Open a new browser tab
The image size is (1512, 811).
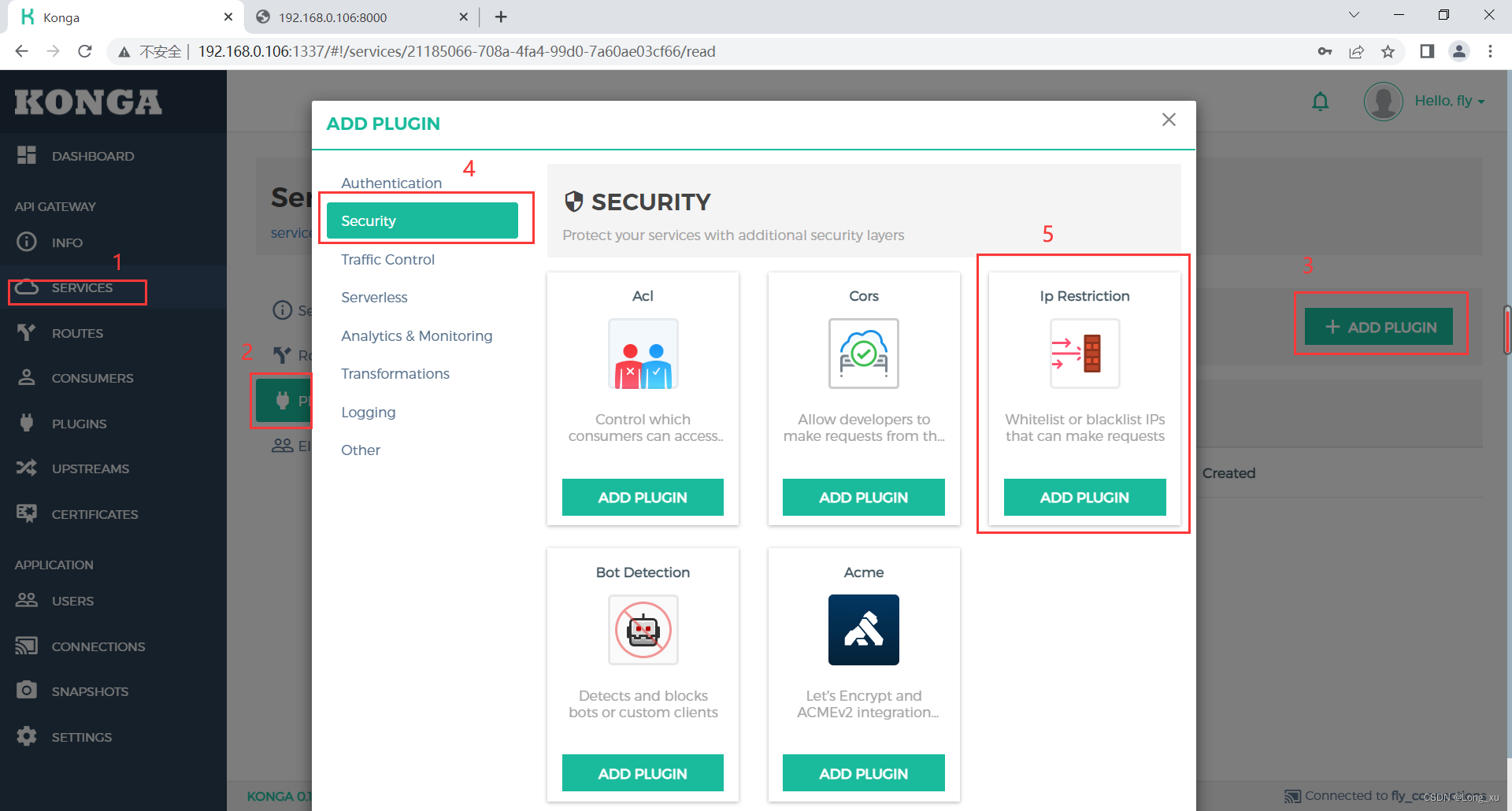pos(501,17)
